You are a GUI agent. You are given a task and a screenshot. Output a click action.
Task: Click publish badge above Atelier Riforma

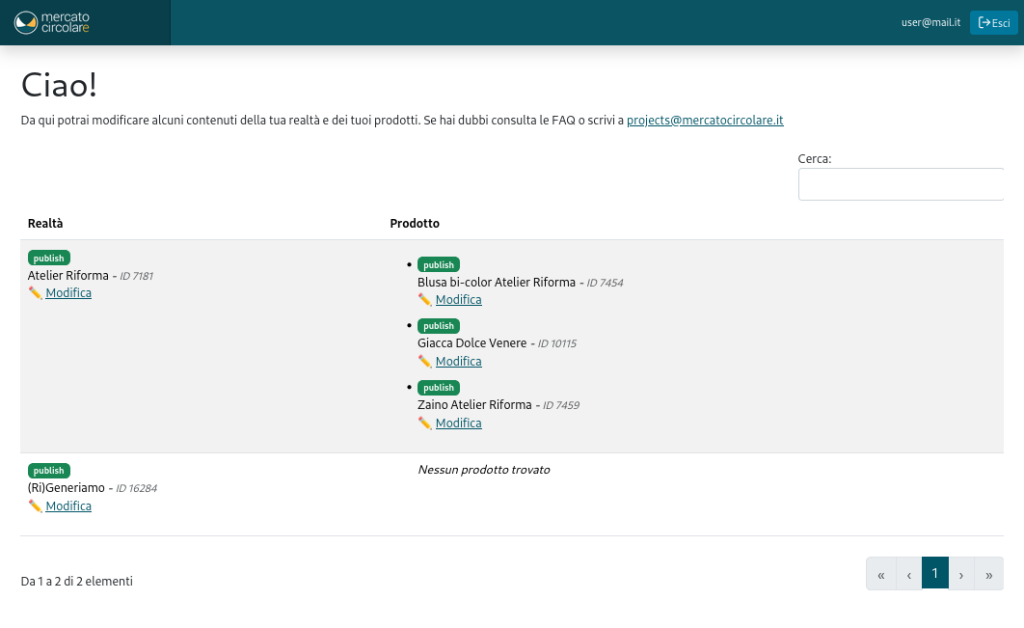[x=49, y=258]
